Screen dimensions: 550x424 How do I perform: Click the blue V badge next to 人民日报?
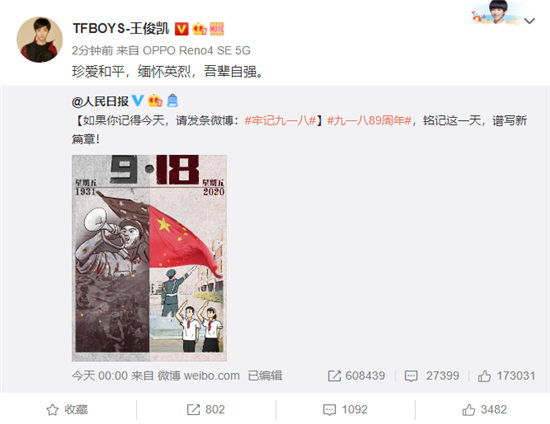click(138, 101)
